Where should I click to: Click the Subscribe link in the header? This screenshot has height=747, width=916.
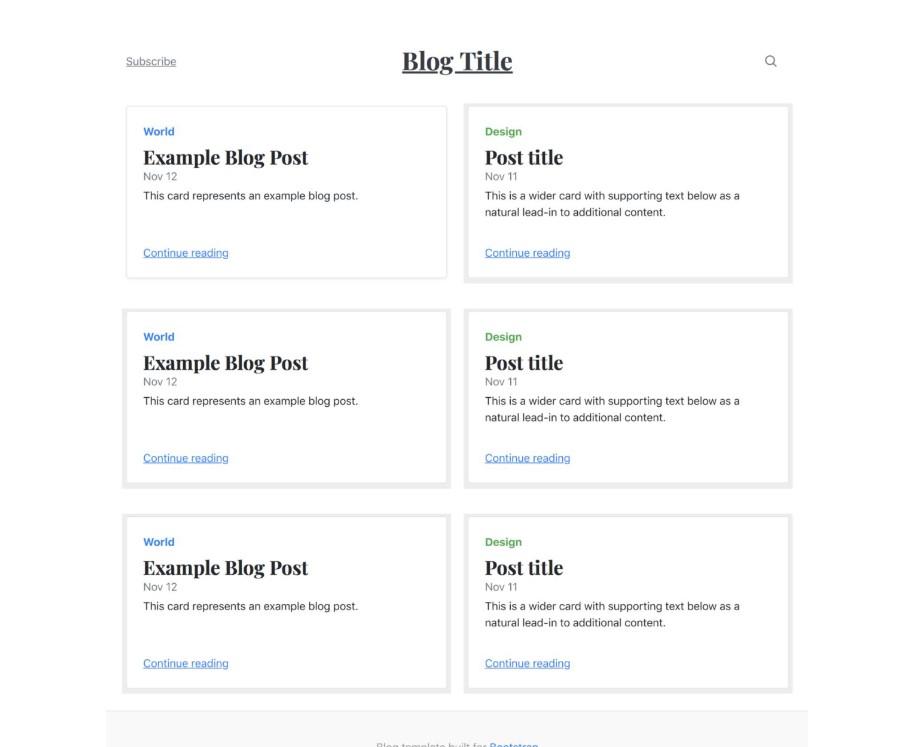150,61
